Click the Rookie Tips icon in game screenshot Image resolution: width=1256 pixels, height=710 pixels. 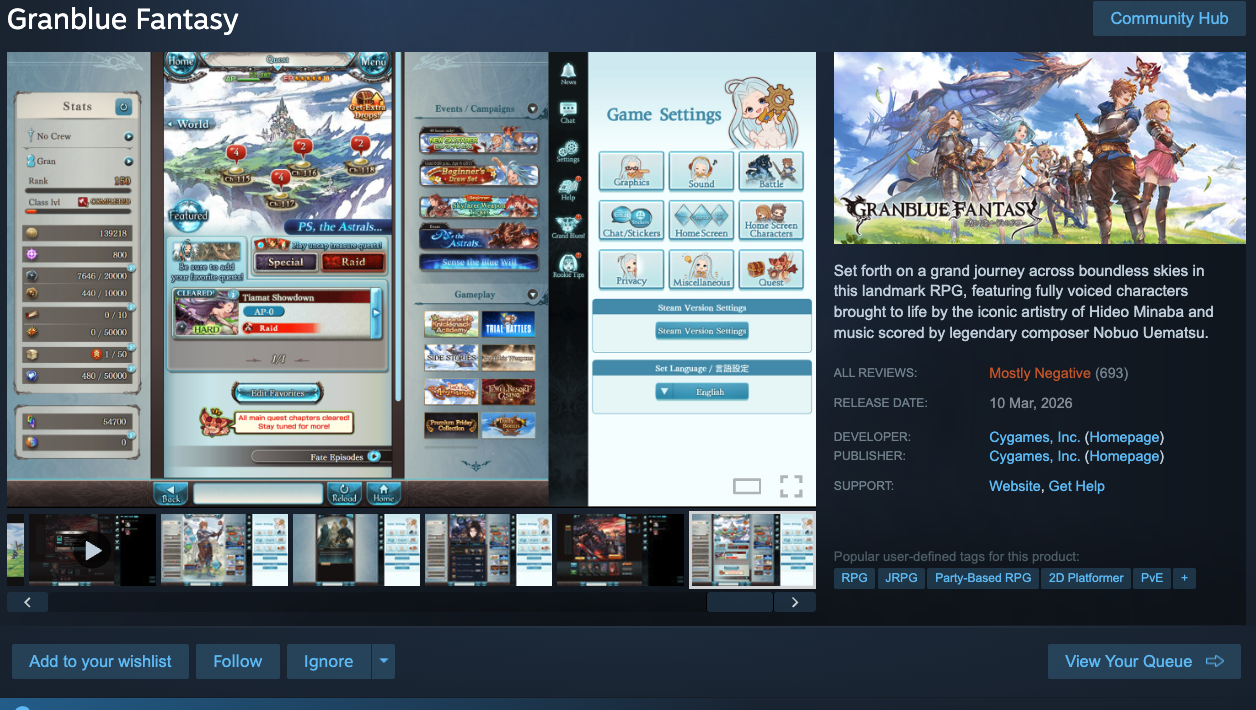(568, 267)
